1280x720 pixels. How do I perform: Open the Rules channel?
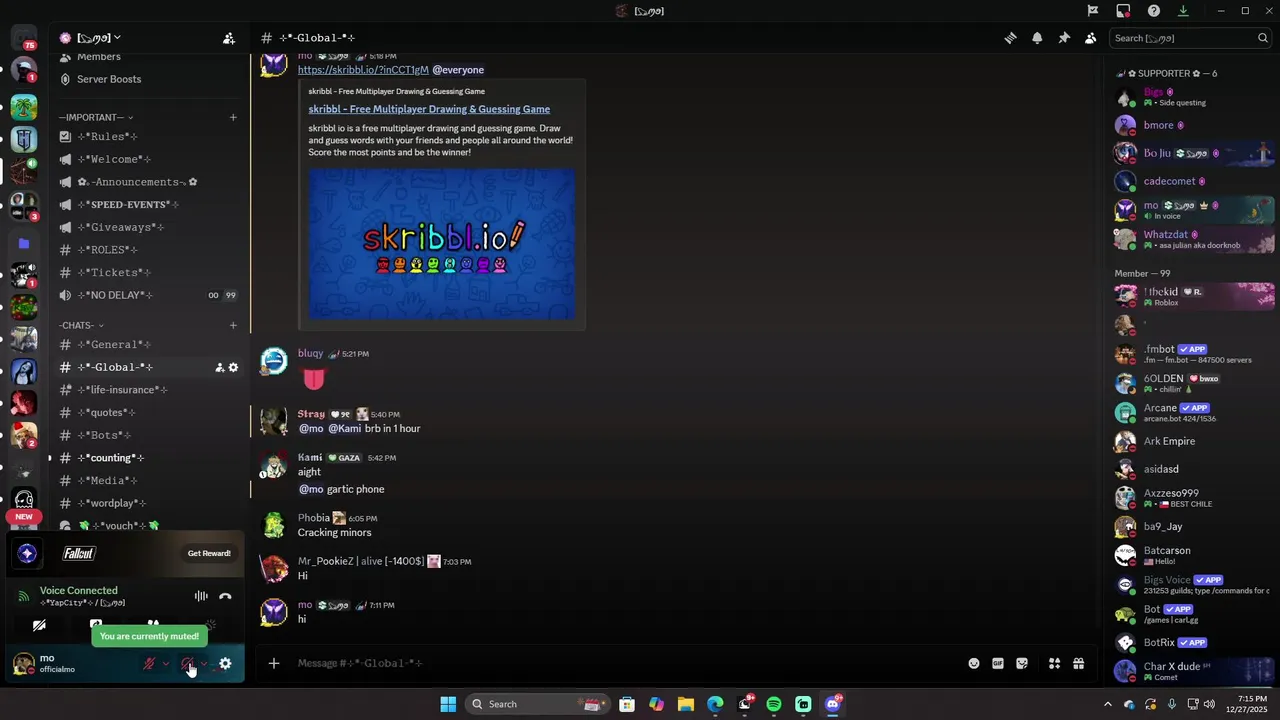click(148, 136)
